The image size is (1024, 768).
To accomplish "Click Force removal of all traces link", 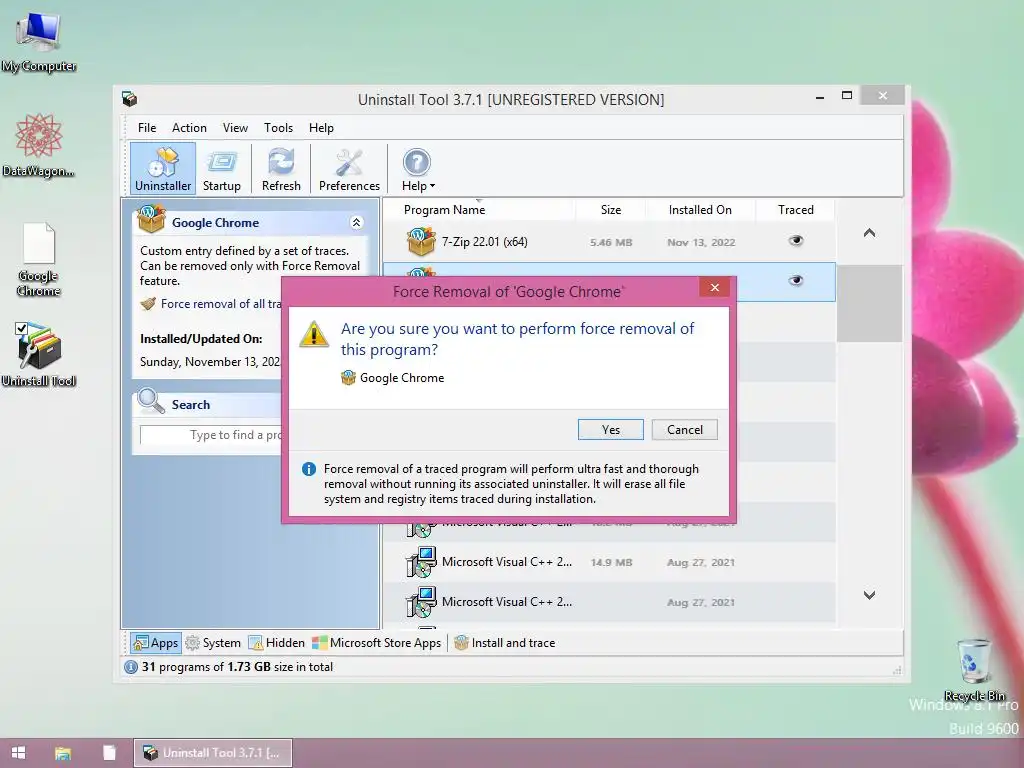I will pos(221,304).
